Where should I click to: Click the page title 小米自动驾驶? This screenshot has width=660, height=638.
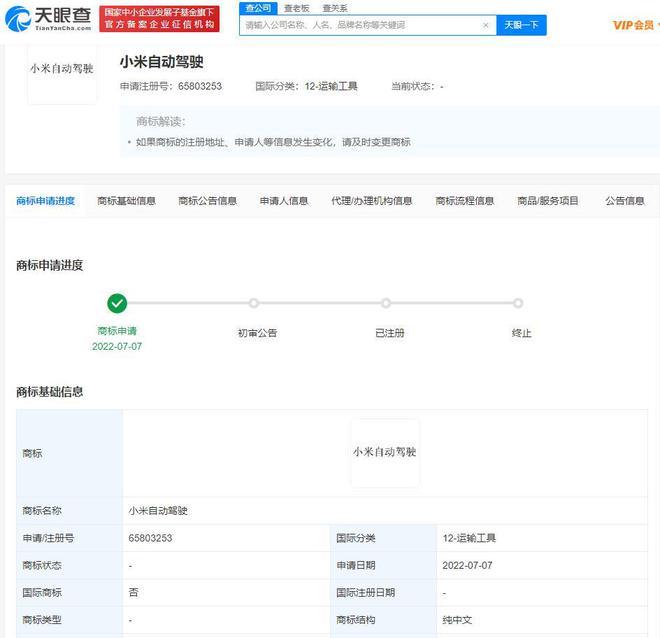click(x=162, y=62)
